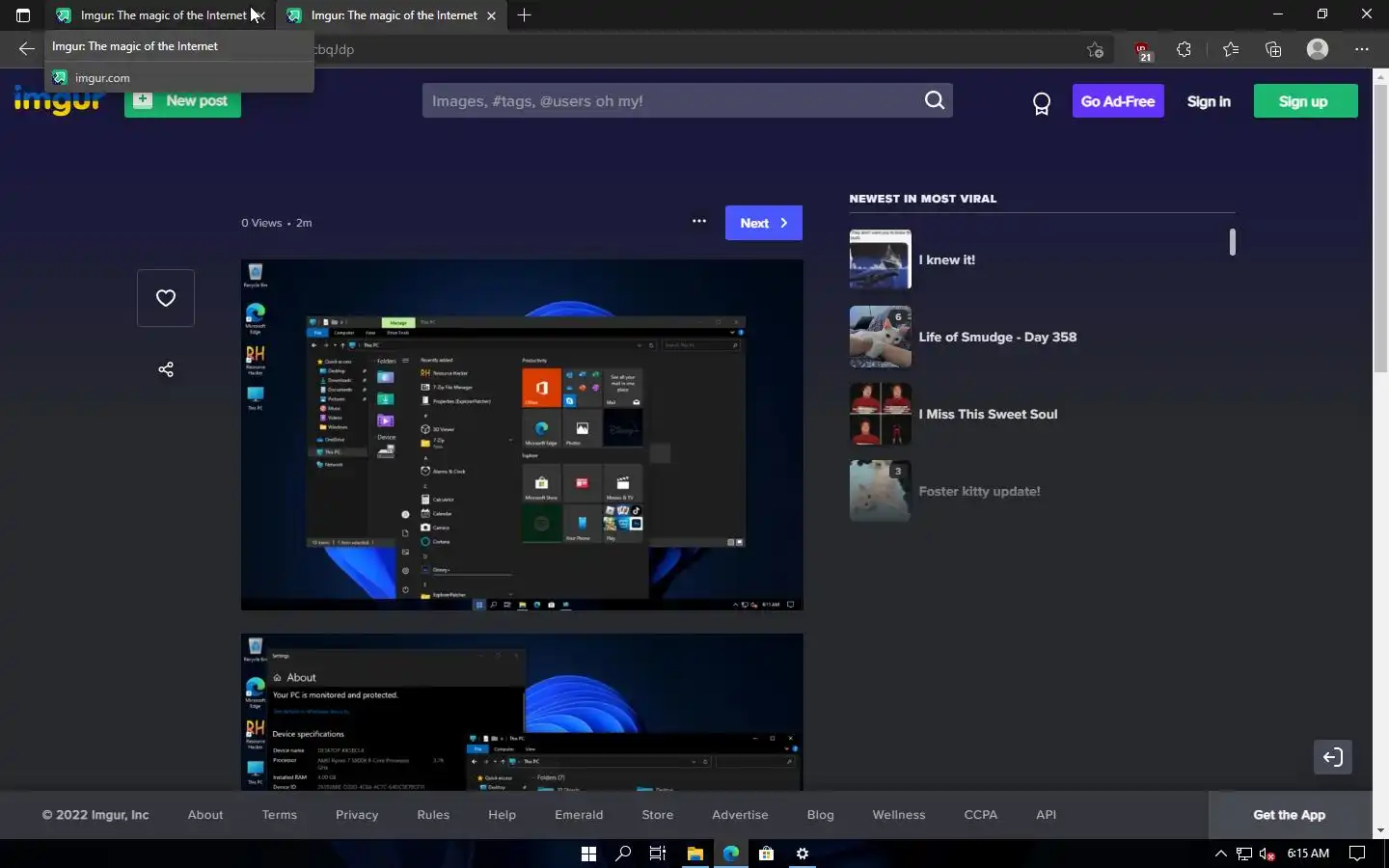The image size is (1389, 868).
Task: Open the Rules footer link
Action: (433, 815)
